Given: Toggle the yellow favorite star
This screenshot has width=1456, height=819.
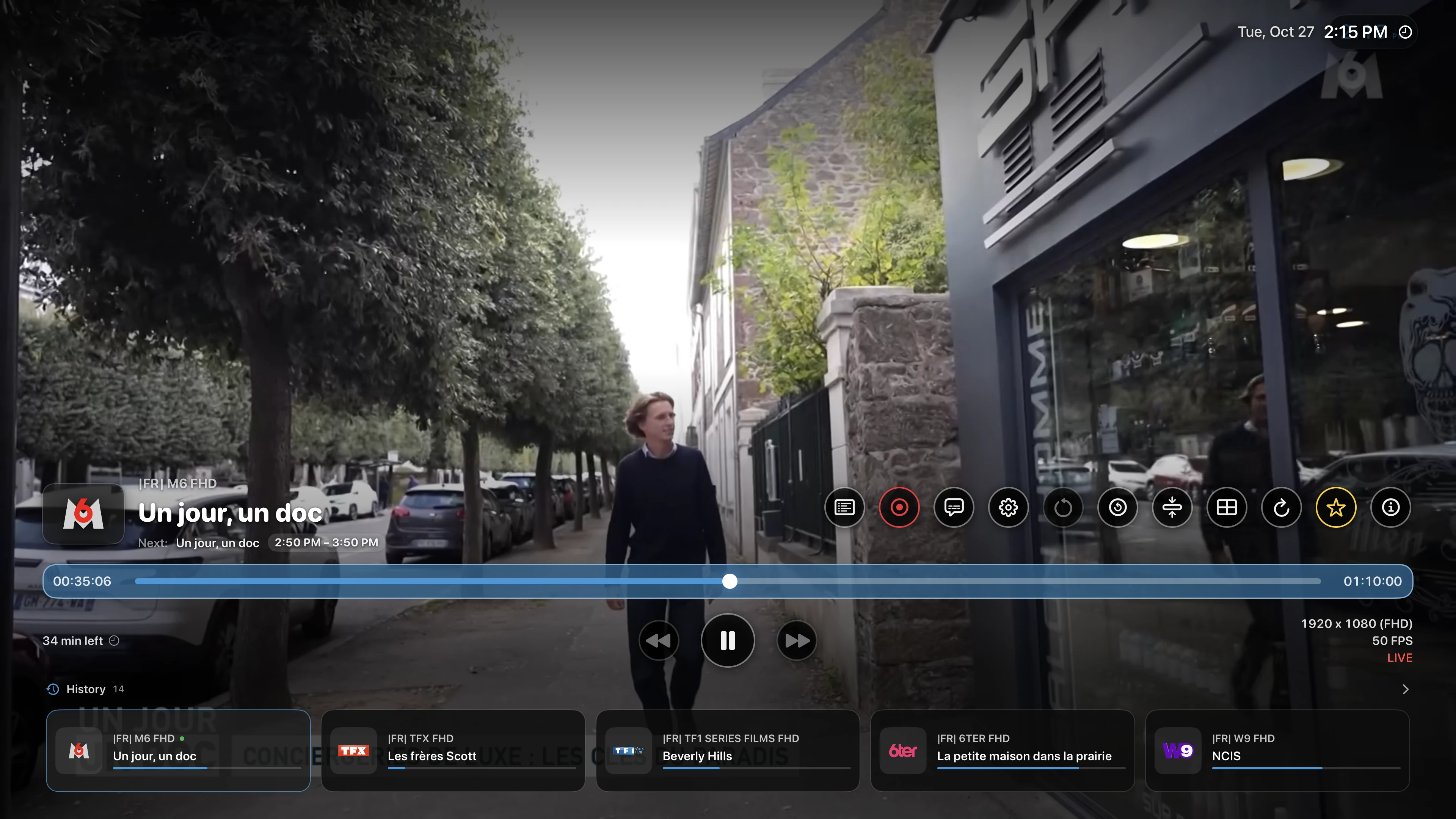Looking at the screenshot, I should 1336,508.
